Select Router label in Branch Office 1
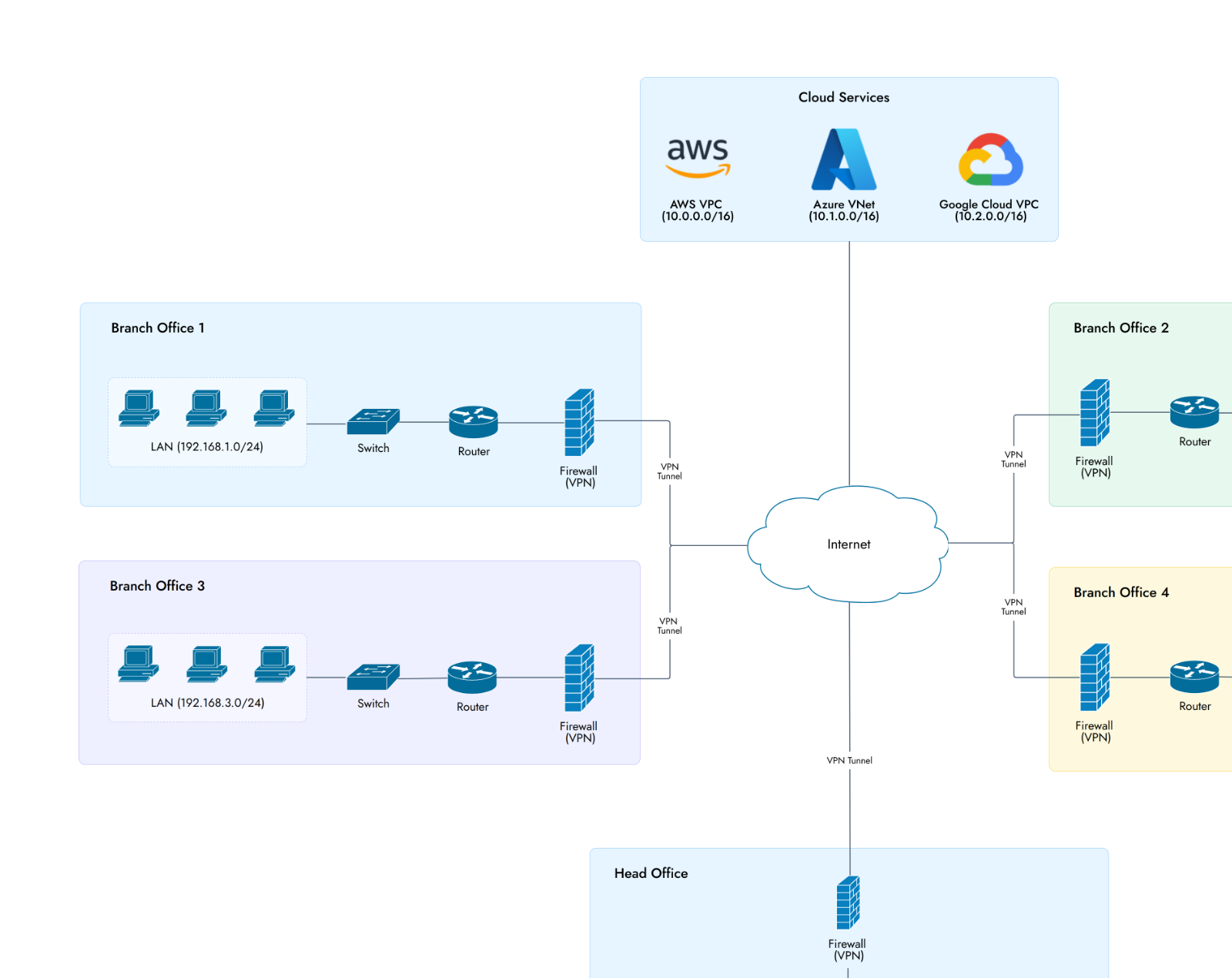The width and height of the screenshot is (1232, 978). [x=474, y=451]
